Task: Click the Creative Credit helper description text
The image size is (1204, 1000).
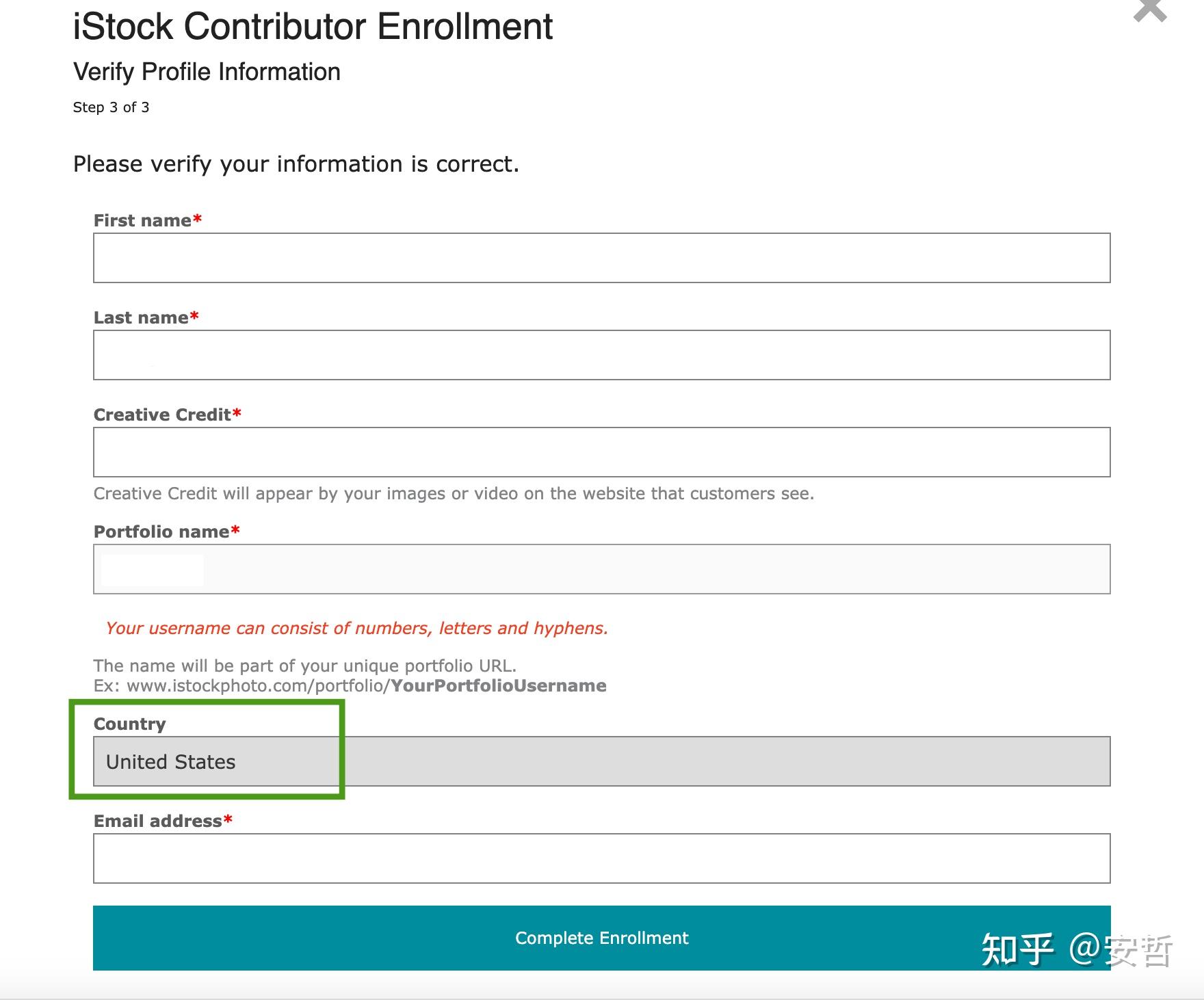Action: click(454, 493)
